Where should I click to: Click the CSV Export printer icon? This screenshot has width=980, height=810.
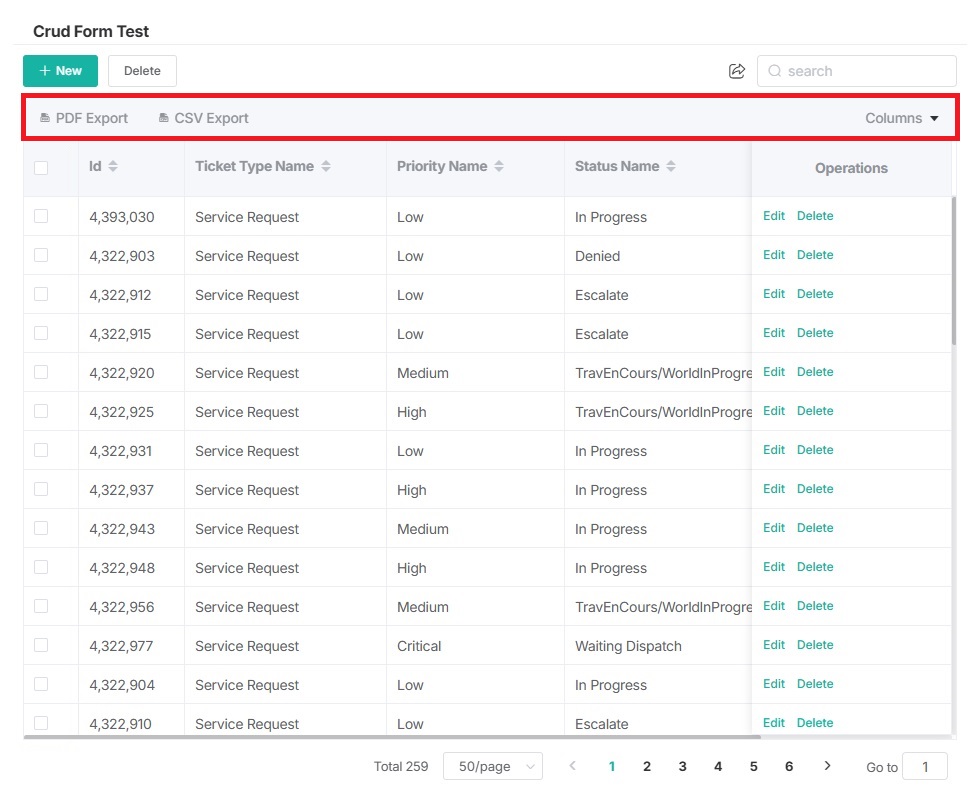(164, 118)
